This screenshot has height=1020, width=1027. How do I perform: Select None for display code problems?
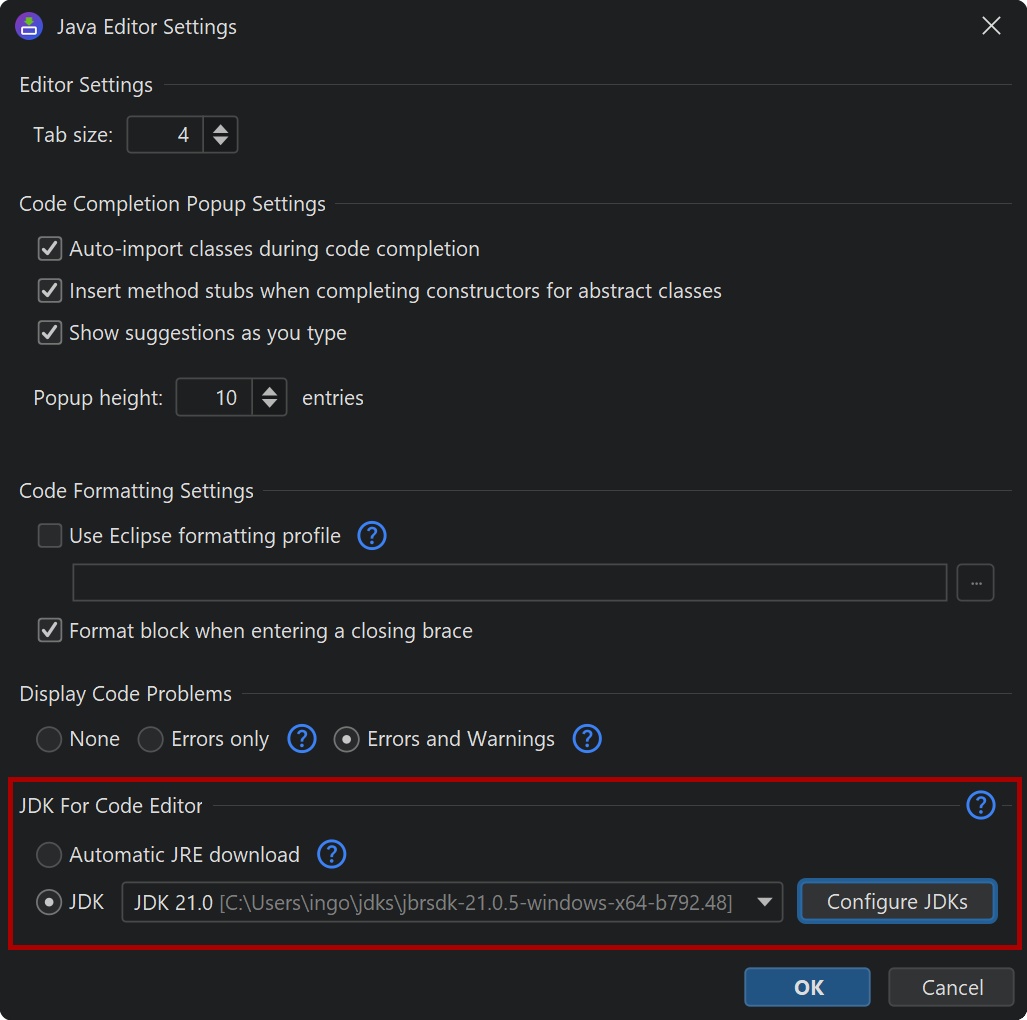point(49,739)
